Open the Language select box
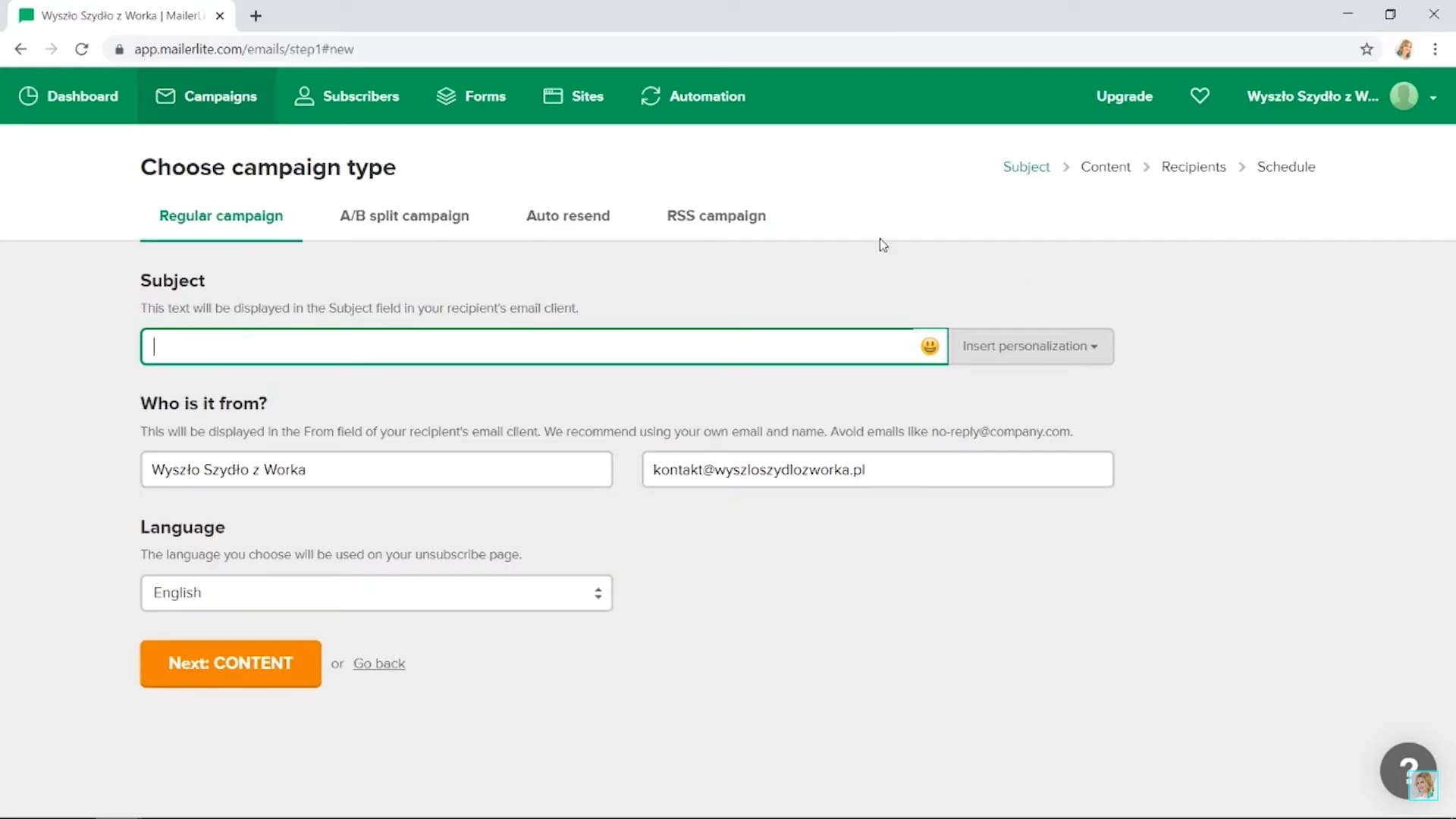1456x819 pixels. tap(376, 593)
